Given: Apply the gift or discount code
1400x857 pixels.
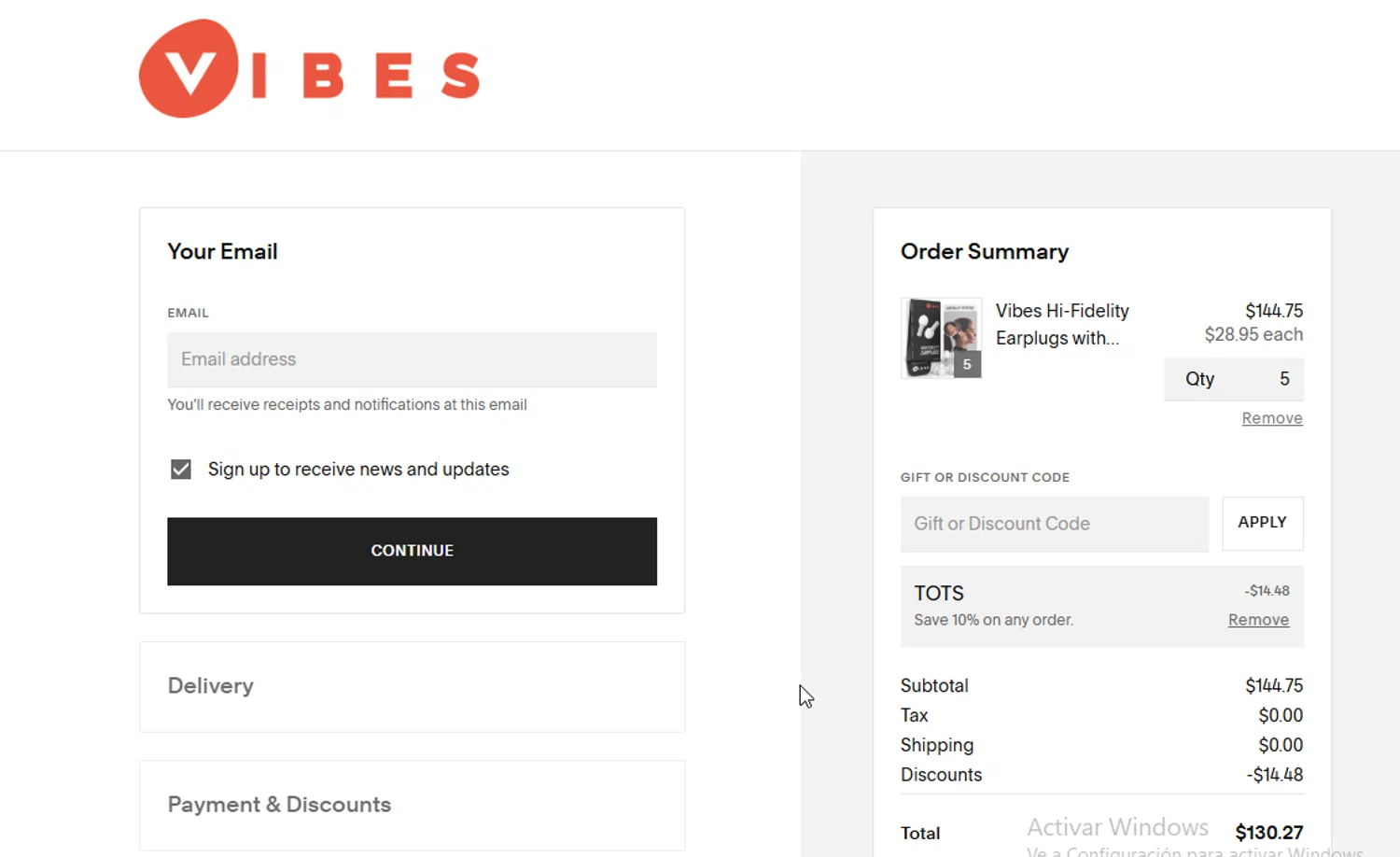Looking at the screenshot, I should point(1262,523).
